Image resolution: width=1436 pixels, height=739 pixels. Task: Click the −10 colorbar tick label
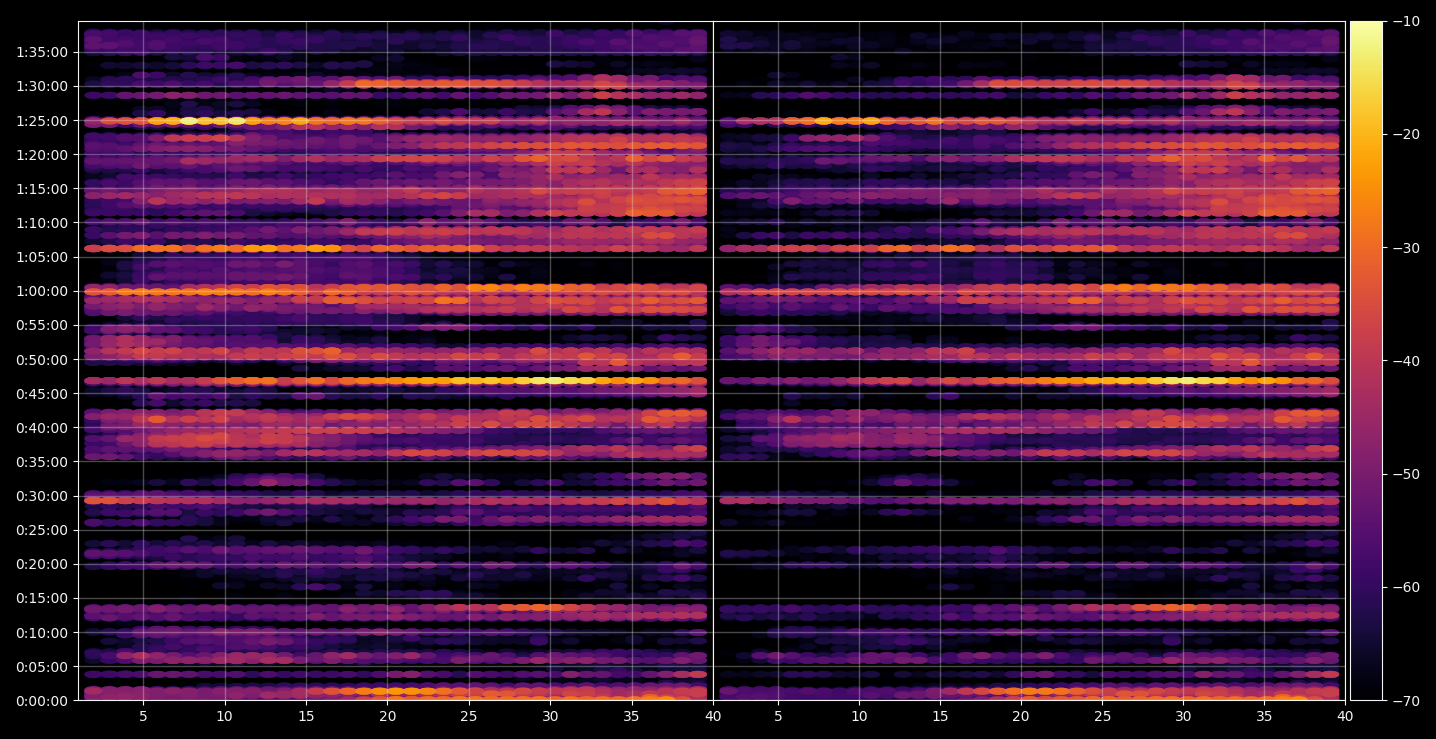1405,21
